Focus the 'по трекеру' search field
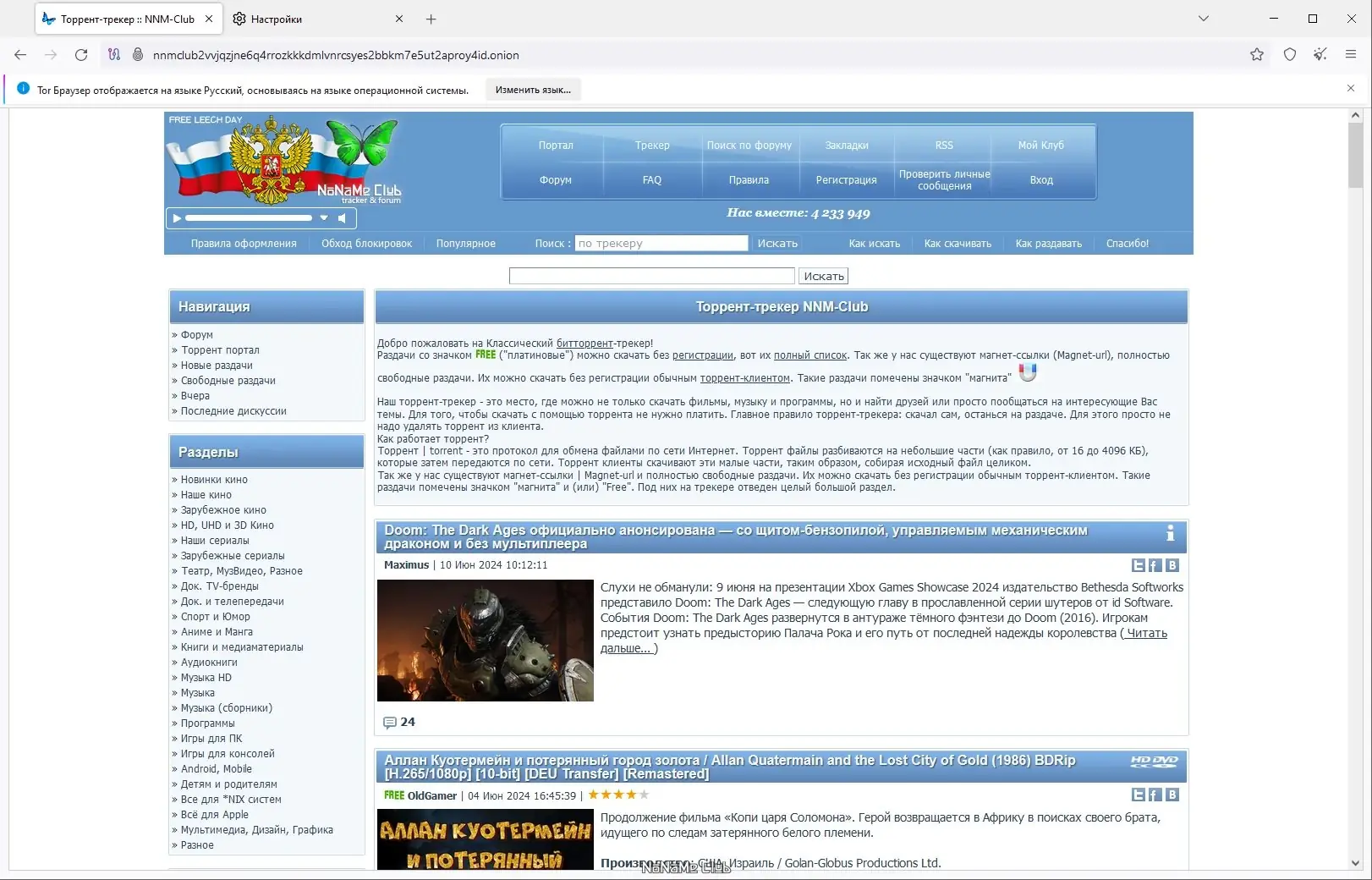Screen dimensions: 1372x880 point(661,244)
